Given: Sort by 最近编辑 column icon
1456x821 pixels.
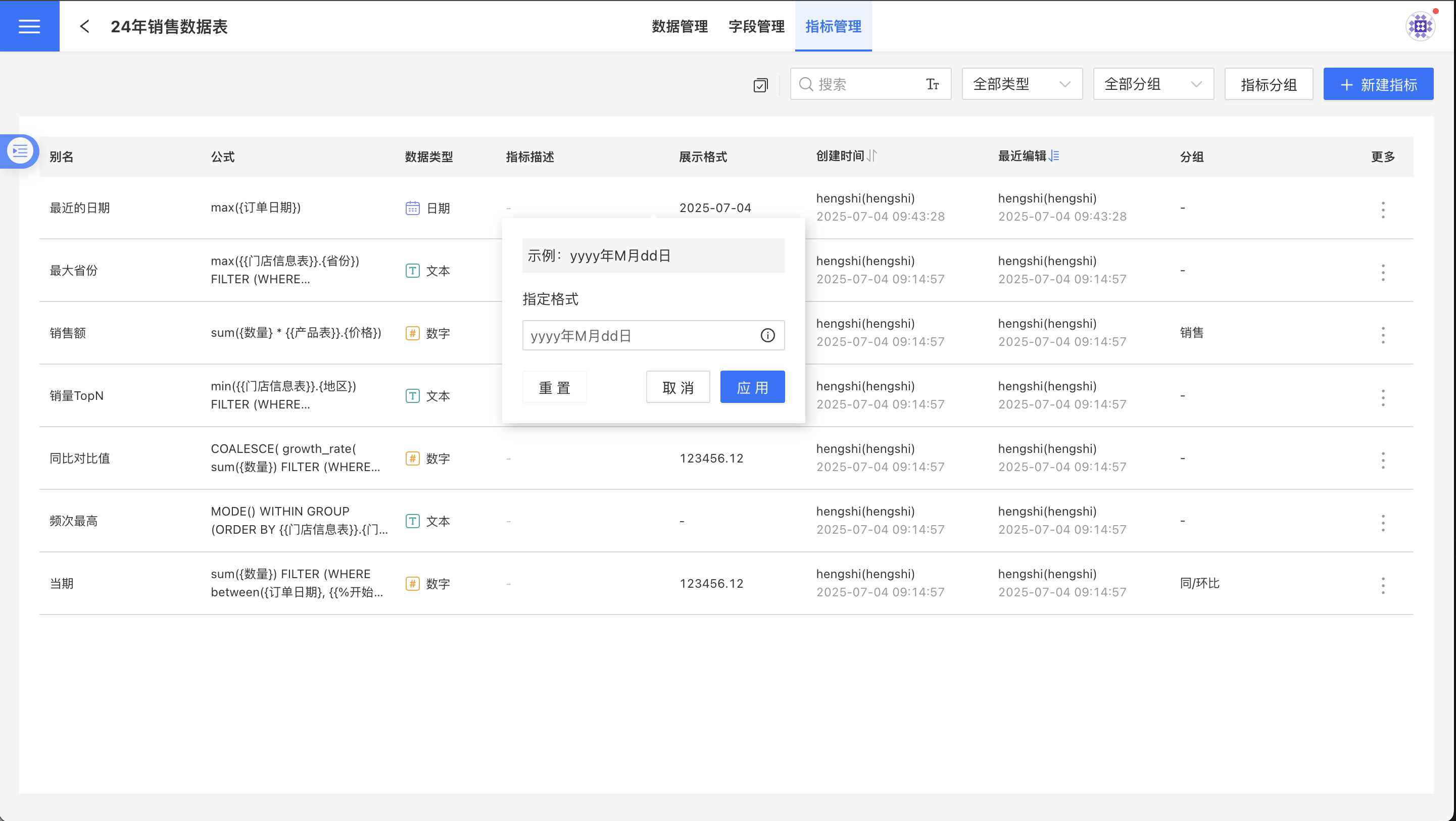Looking at the screenshot, I should (x=1054, y=156).
